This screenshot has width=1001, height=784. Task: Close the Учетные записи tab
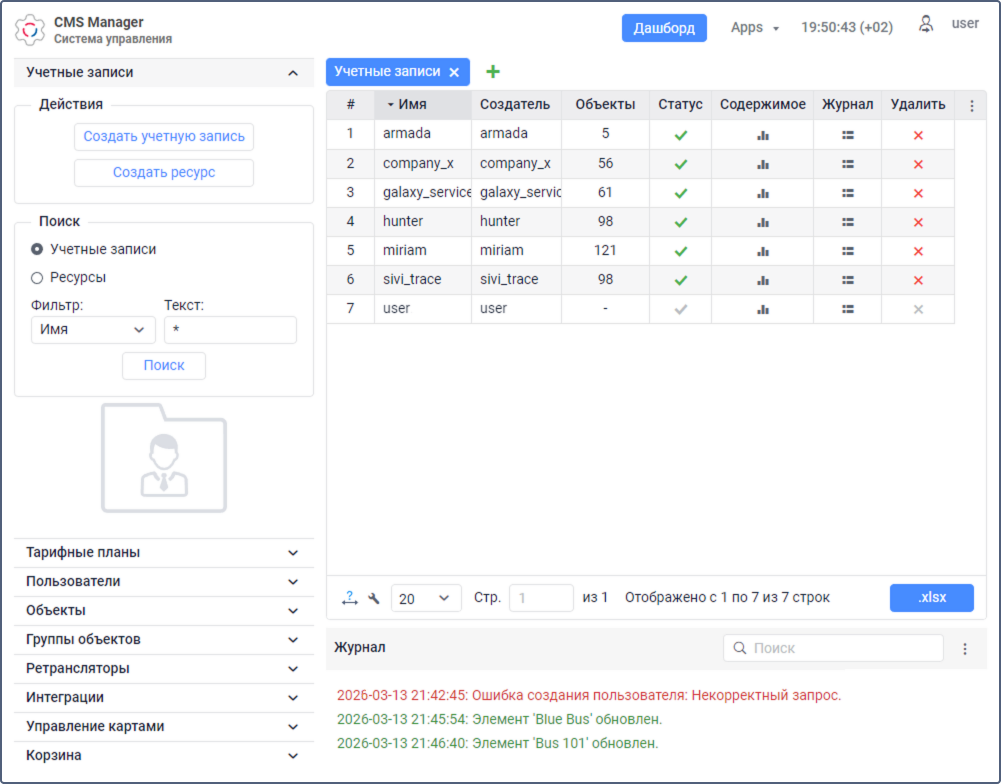click(x=454, y=72)
